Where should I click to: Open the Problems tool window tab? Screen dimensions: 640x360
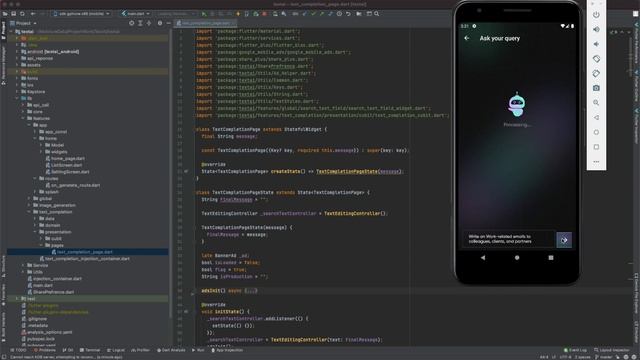(44, 350)
